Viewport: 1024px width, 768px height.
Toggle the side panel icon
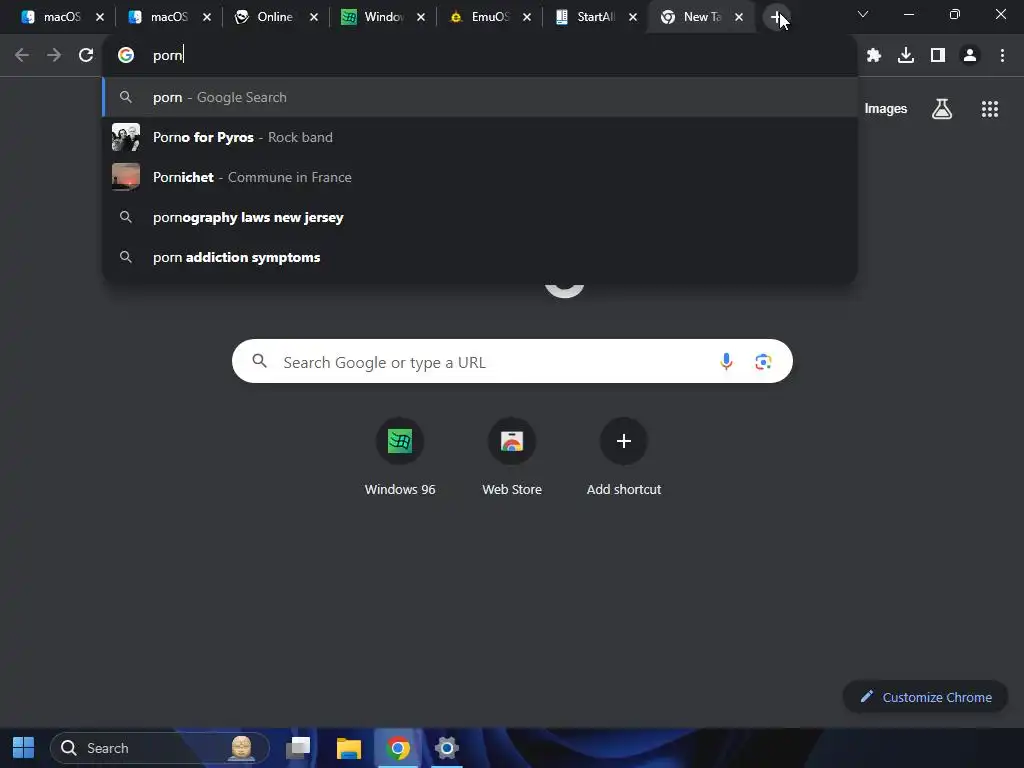coord(938,56)
